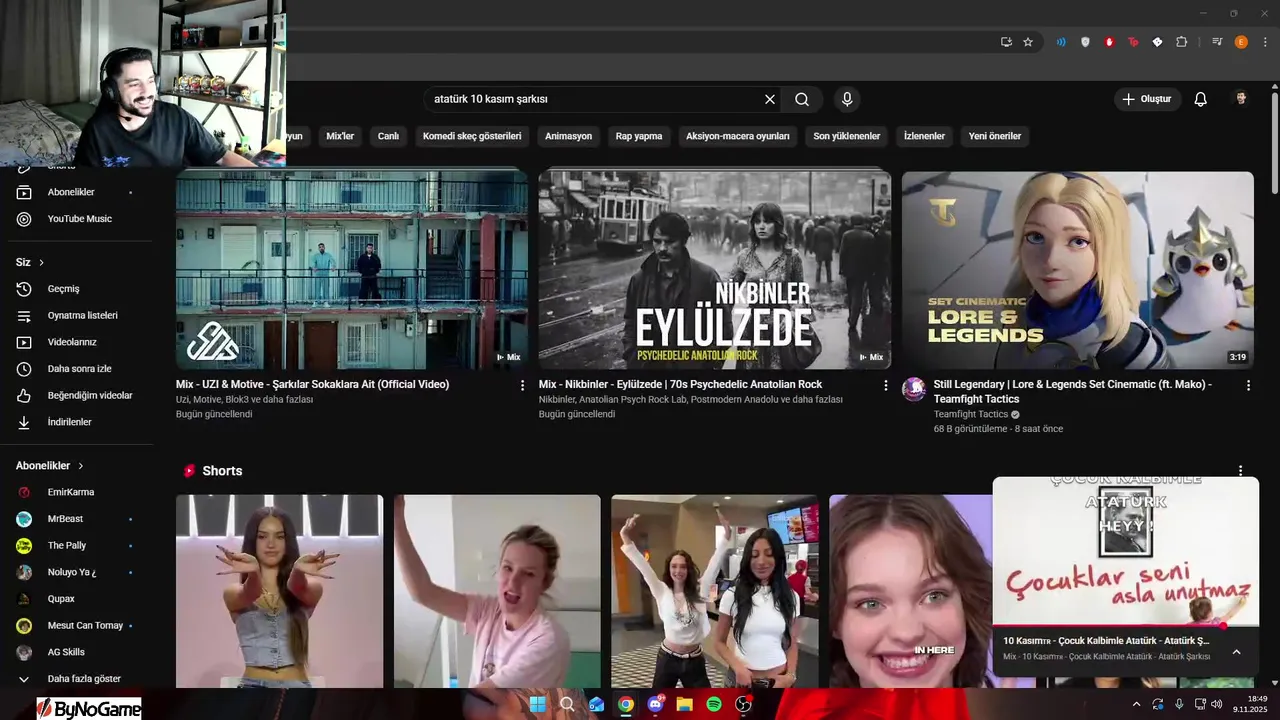1280x720 pixels.
Task: Open Lore & Legends video thumbnail
Action: 1078,270
